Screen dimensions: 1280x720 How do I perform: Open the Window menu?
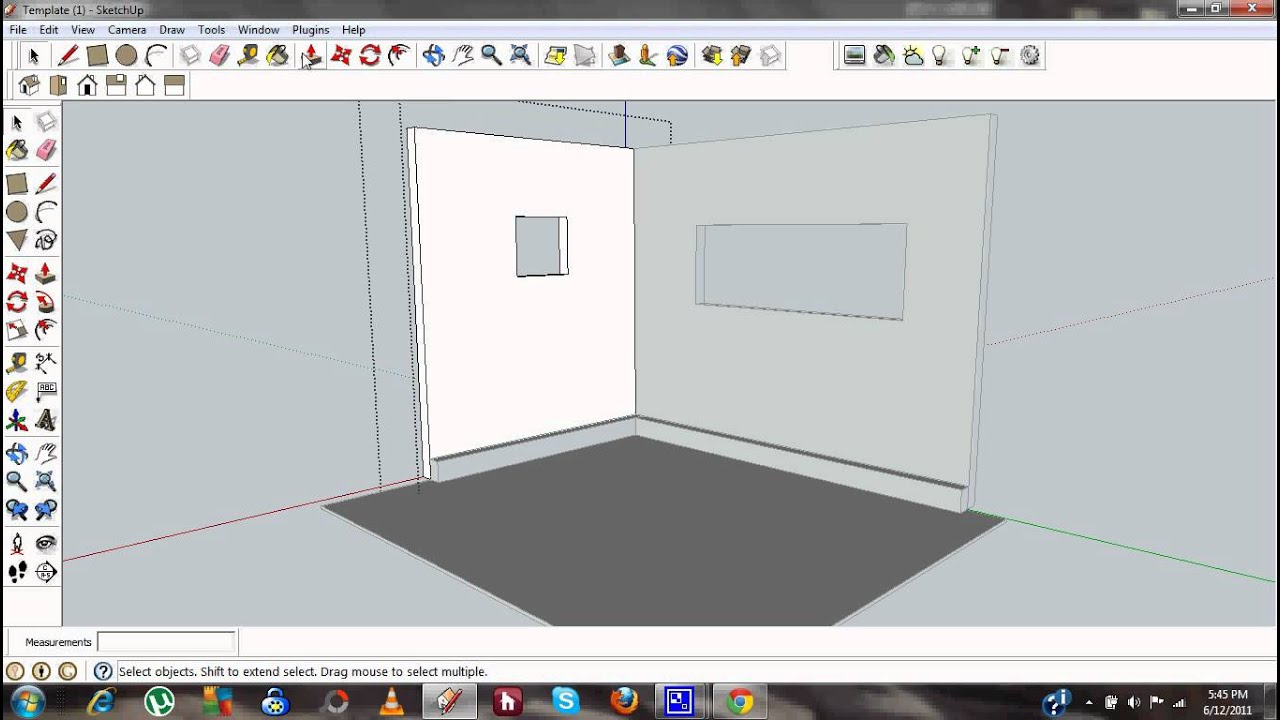258,30
